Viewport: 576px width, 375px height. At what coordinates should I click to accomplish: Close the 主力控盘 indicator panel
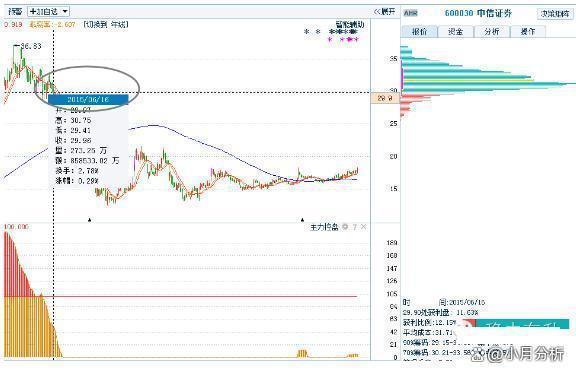363,227
